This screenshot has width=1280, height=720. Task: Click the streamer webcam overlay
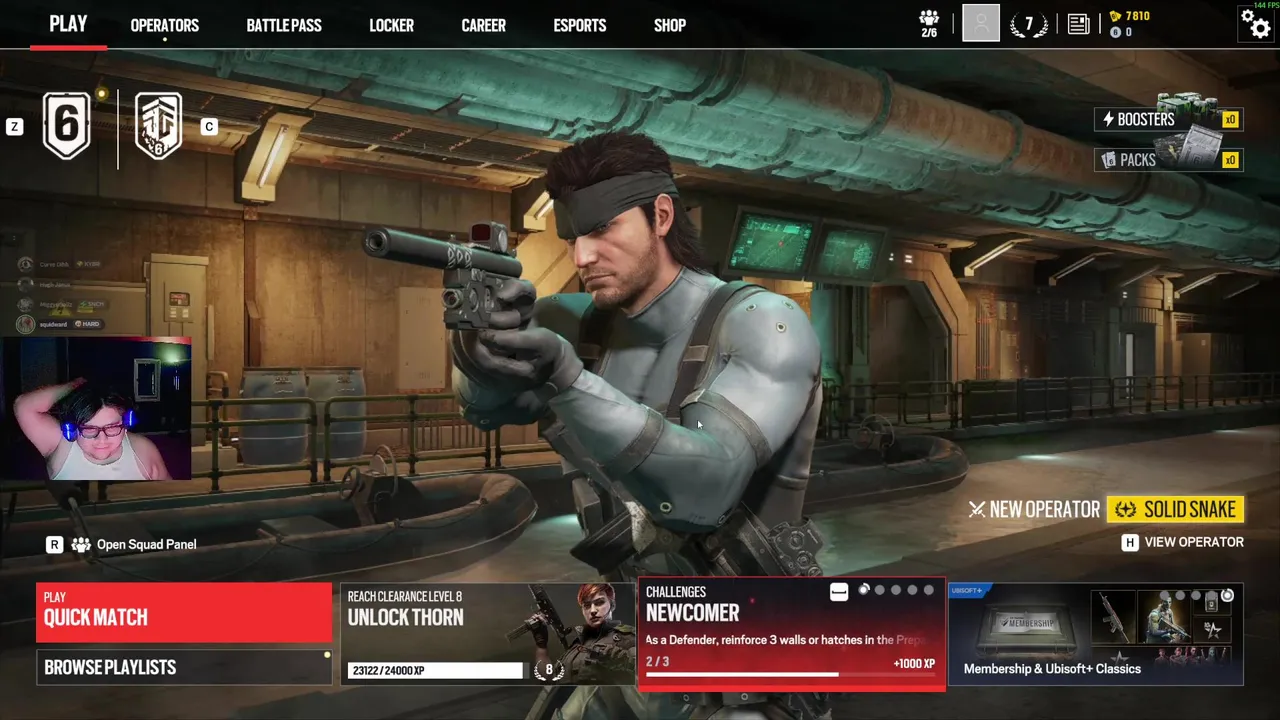coord(96,408)
